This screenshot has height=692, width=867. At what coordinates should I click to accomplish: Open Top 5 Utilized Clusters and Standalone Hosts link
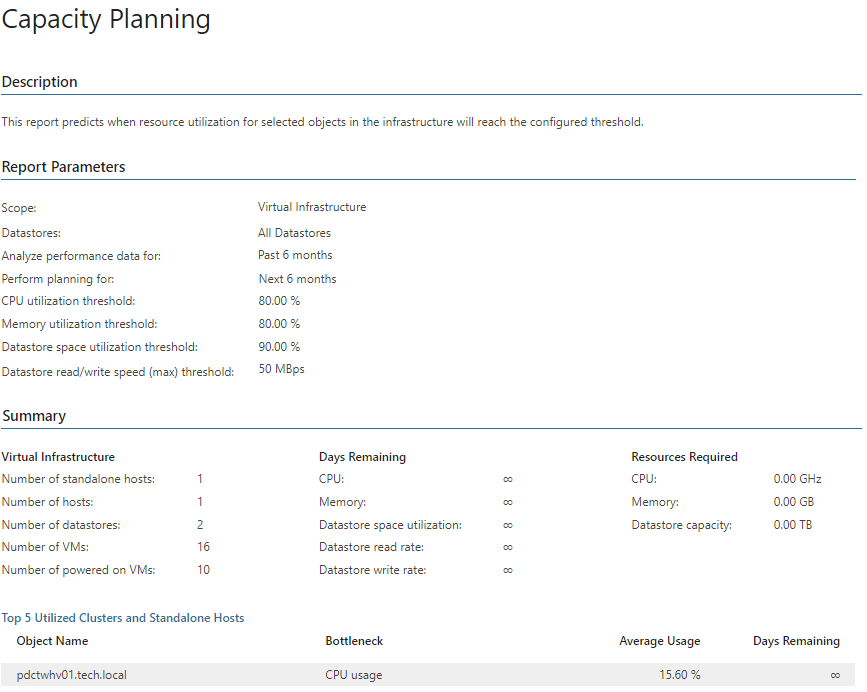[x=123, y=617]
